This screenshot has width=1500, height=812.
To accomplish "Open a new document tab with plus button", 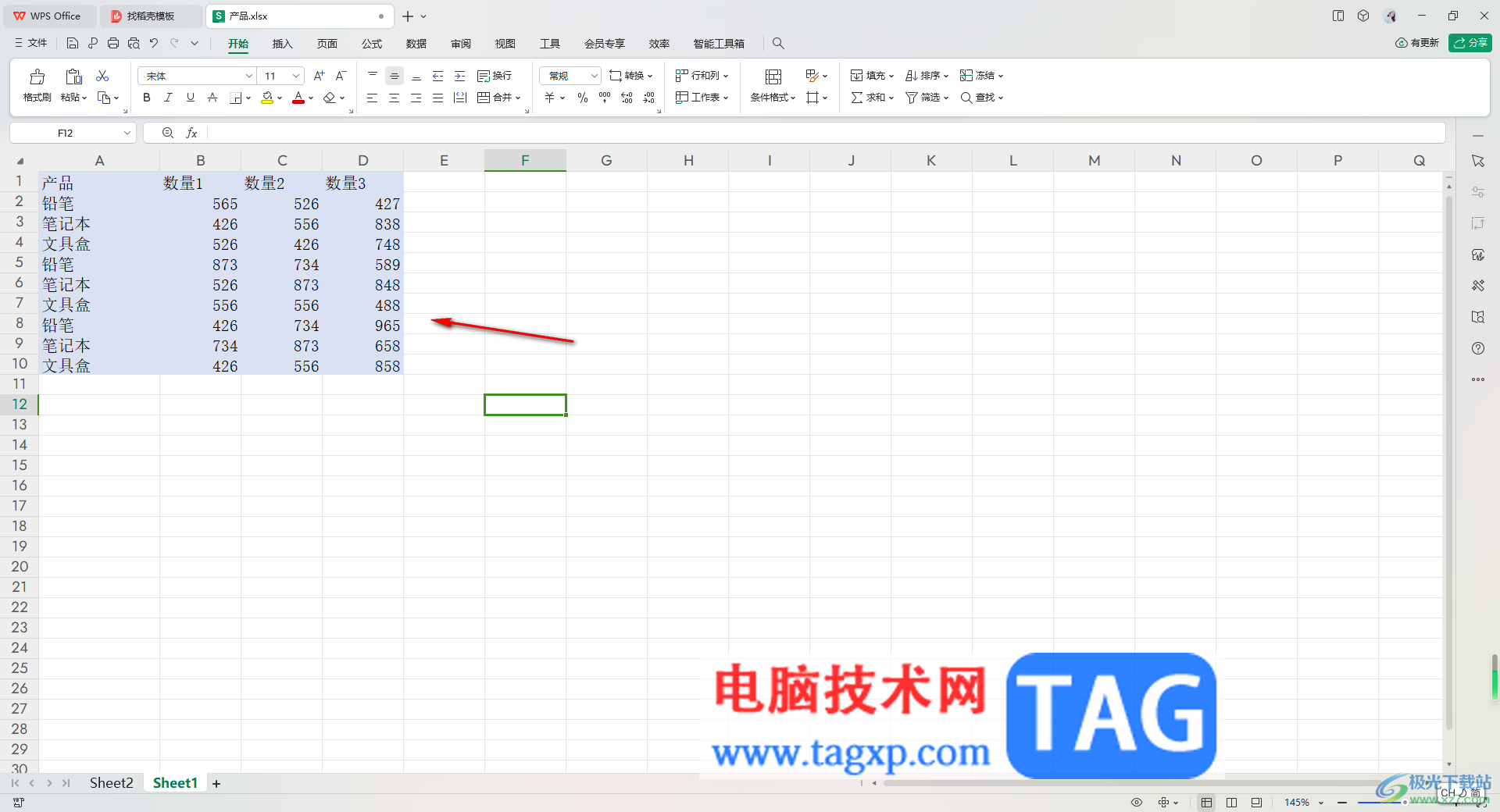I will click(408, 16).
